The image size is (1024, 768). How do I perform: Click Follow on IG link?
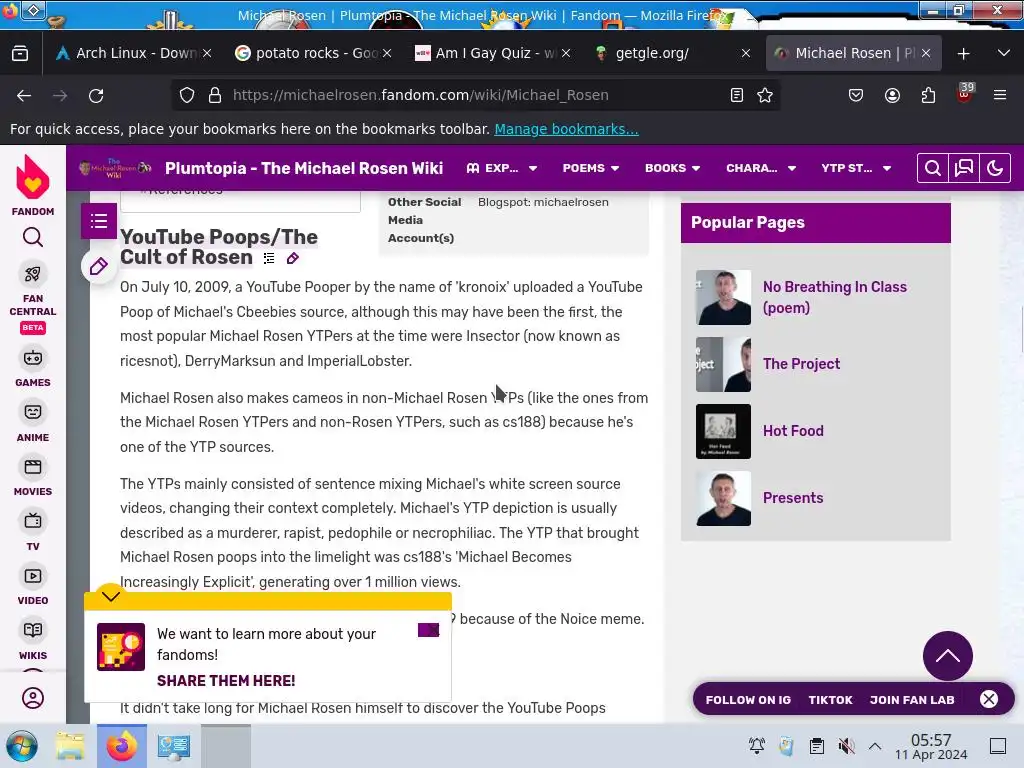[748, 700]
